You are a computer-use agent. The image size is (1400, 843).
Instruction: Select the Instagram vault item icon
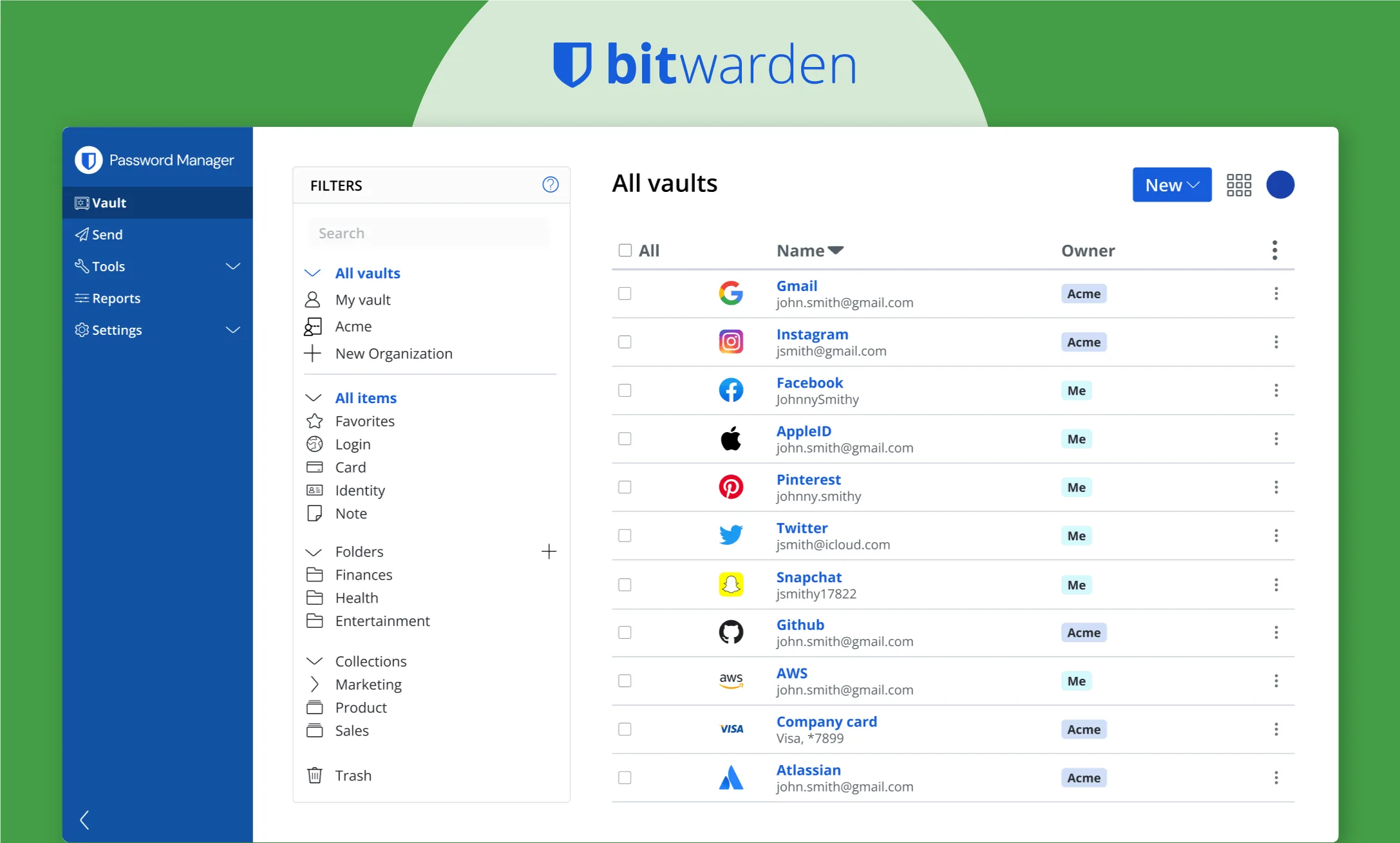(731, 342)
